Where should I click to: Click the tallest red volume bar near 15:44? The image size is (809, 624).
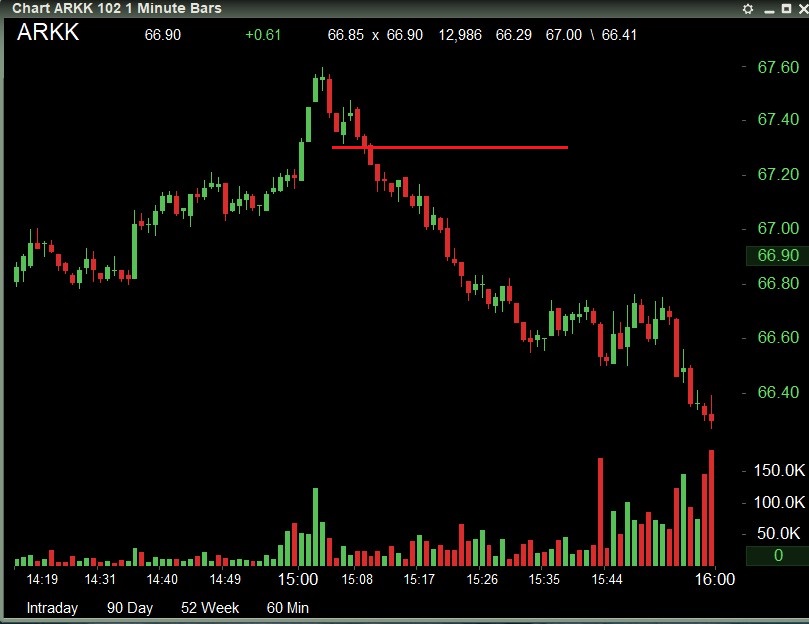click(x=601, y=512)
